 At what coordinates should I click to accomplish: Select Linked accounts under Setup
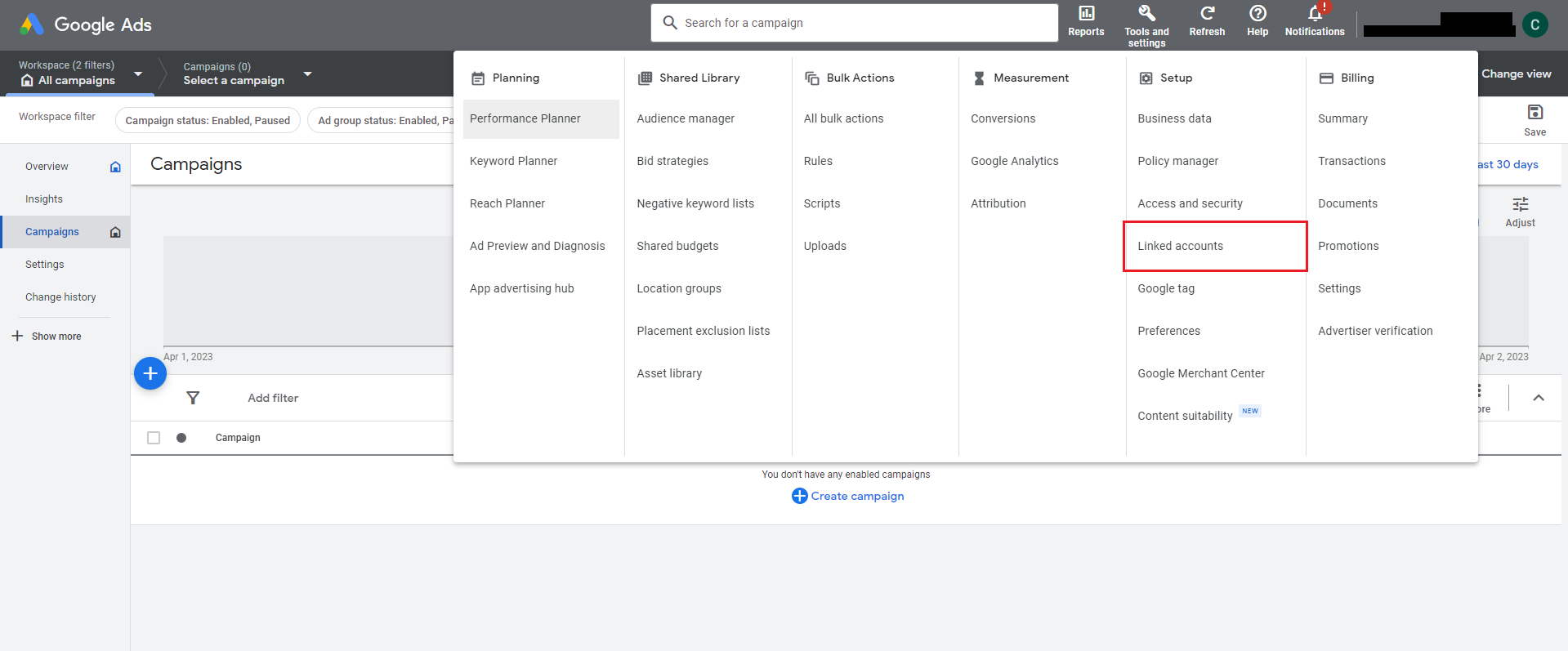(x=1180, y=246)
